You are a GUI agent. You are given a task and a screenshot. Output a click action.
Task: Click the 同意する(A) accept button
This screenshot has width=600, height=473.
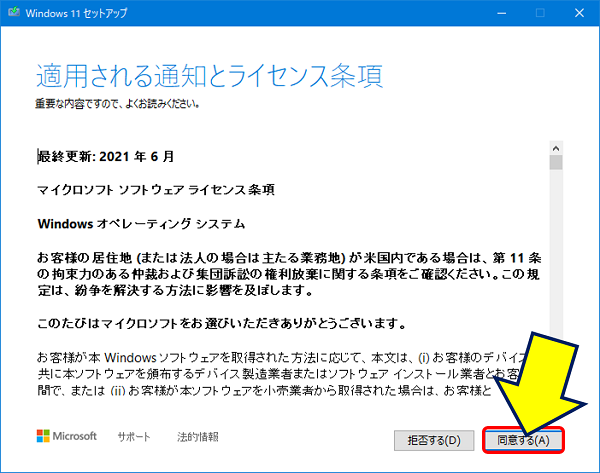523,440
